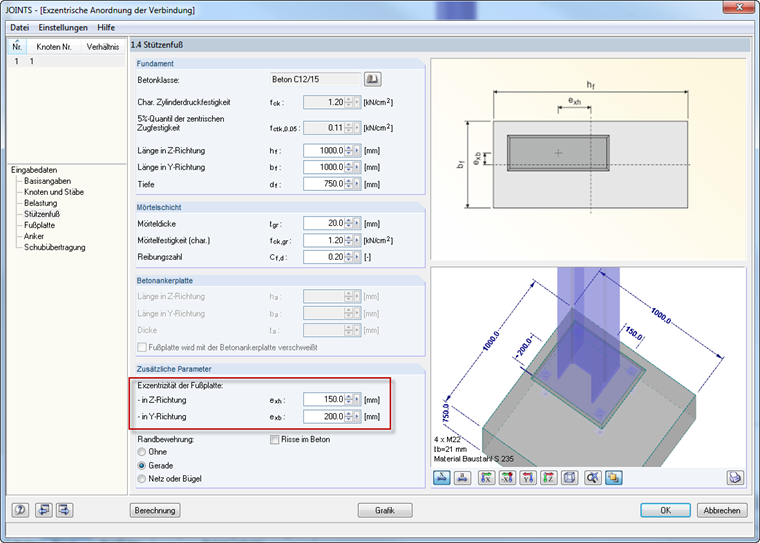Open the arrow menu beside the Mörteldicke field

357,224
